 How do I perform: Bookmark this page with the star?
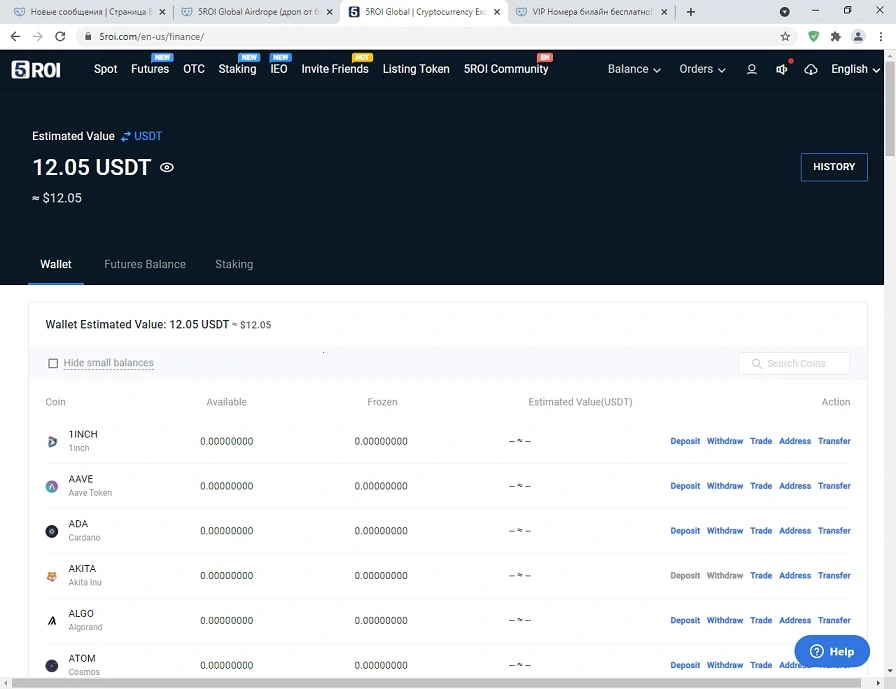click(785, 37)
